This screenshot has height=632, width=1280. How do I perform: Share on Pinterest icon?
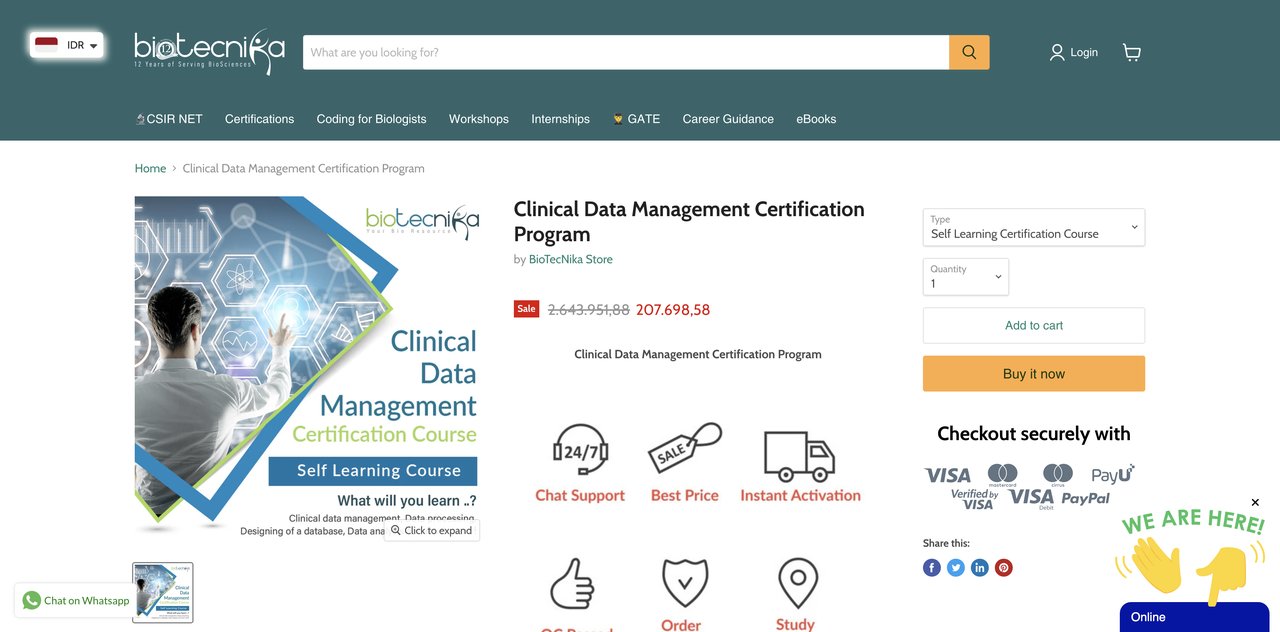pyautogui.click(x=1004, y=568)
